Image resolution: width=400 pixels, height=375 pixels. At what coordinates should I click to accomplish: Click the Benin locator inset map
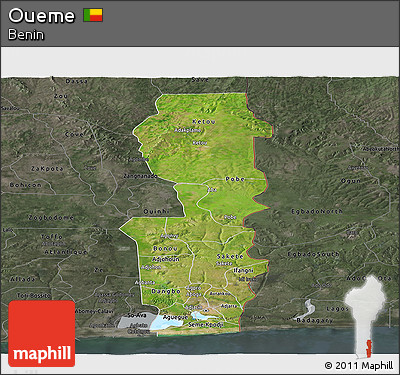pyautogui.click(x=366, y=316)
